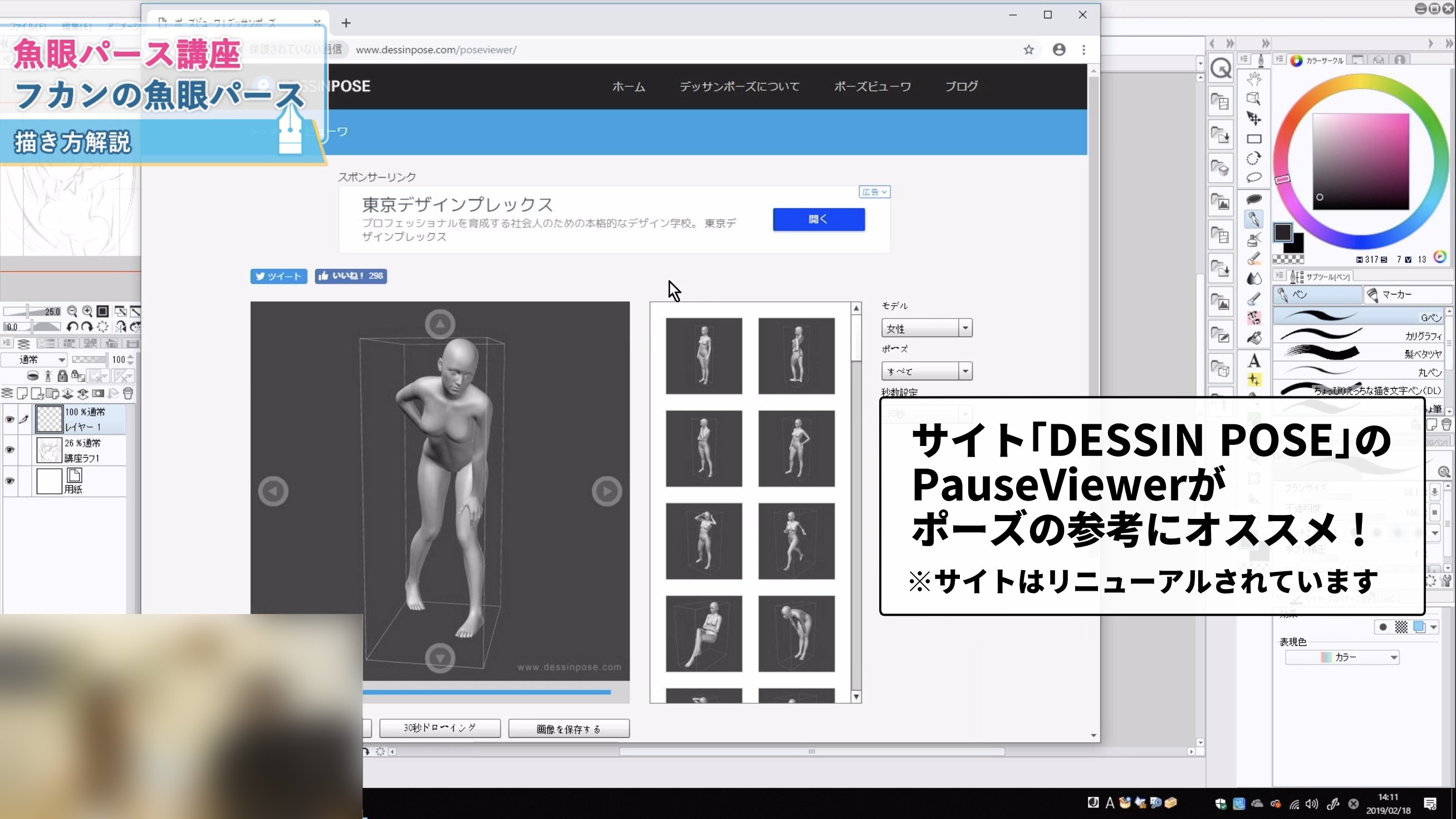Open the 通常 blend mode dropdown

34,360
